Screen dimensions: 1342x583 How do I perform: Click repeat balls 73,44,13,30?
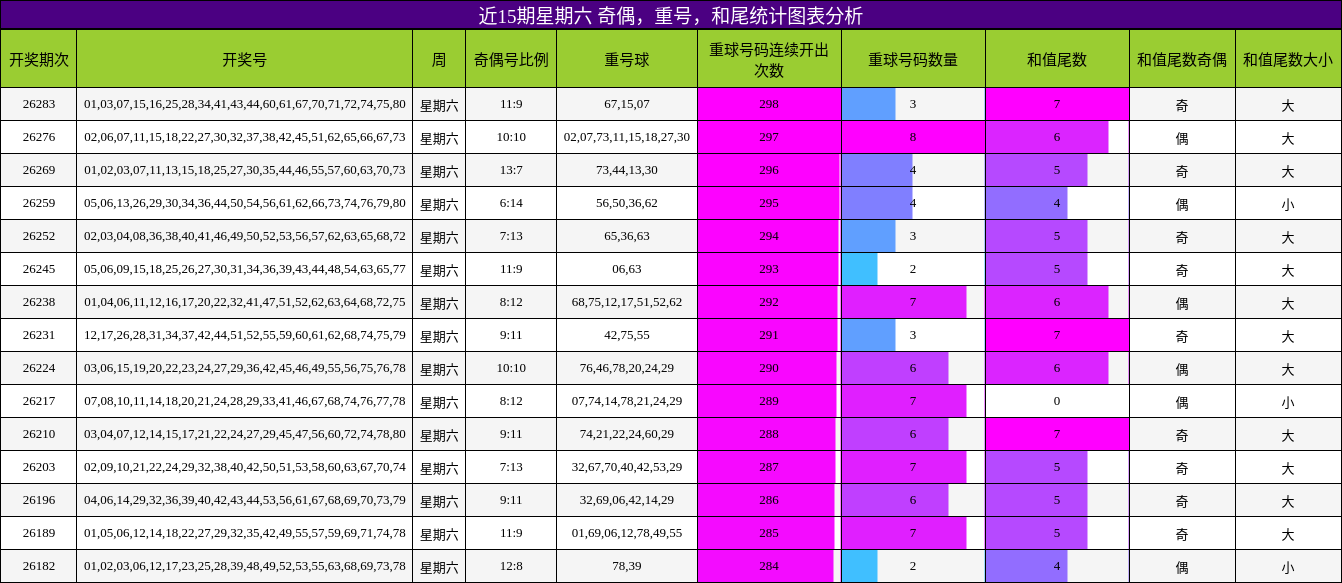click(x=627, y=170)
